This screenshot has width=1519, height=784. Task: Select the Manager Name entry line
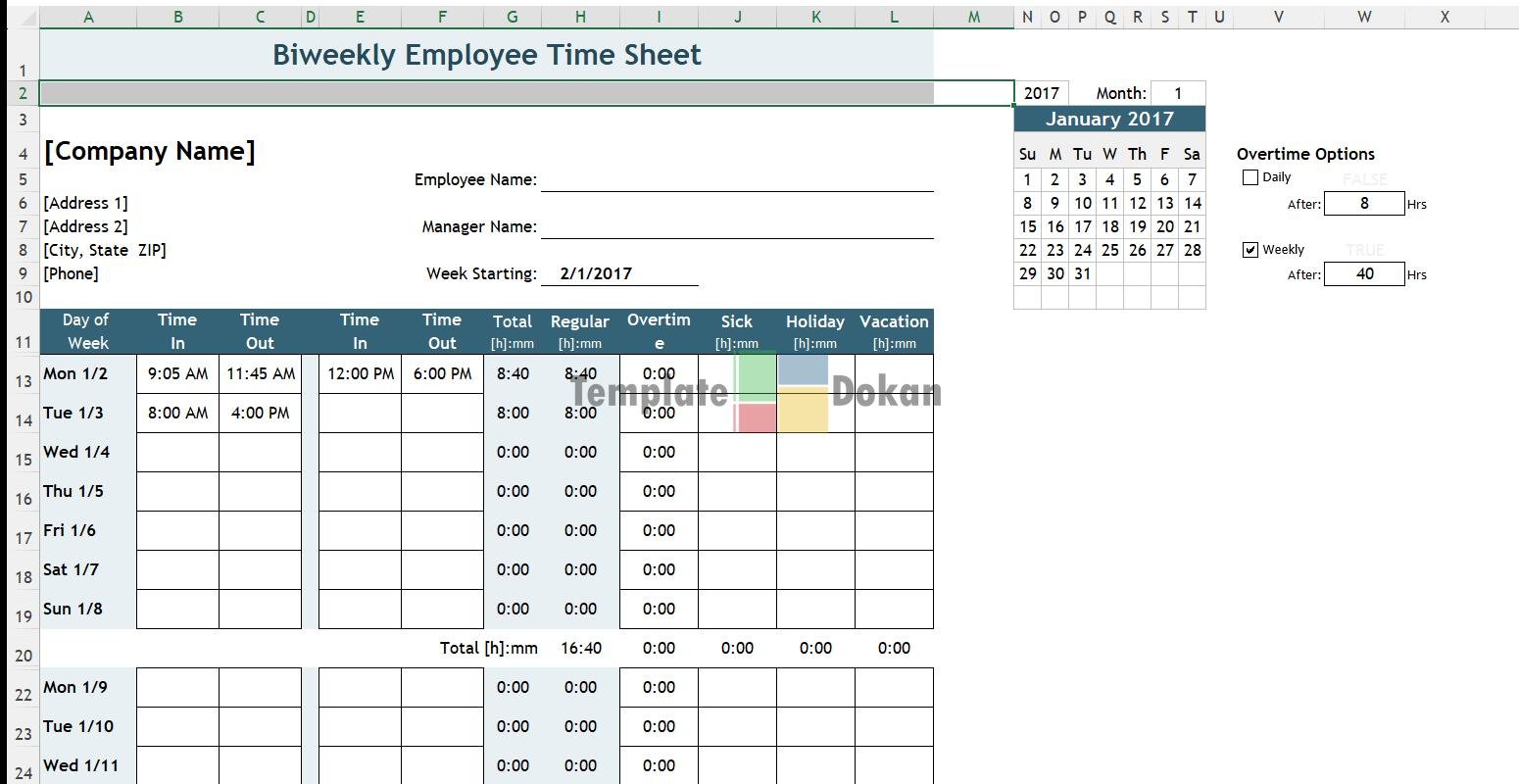coord(736,226)
